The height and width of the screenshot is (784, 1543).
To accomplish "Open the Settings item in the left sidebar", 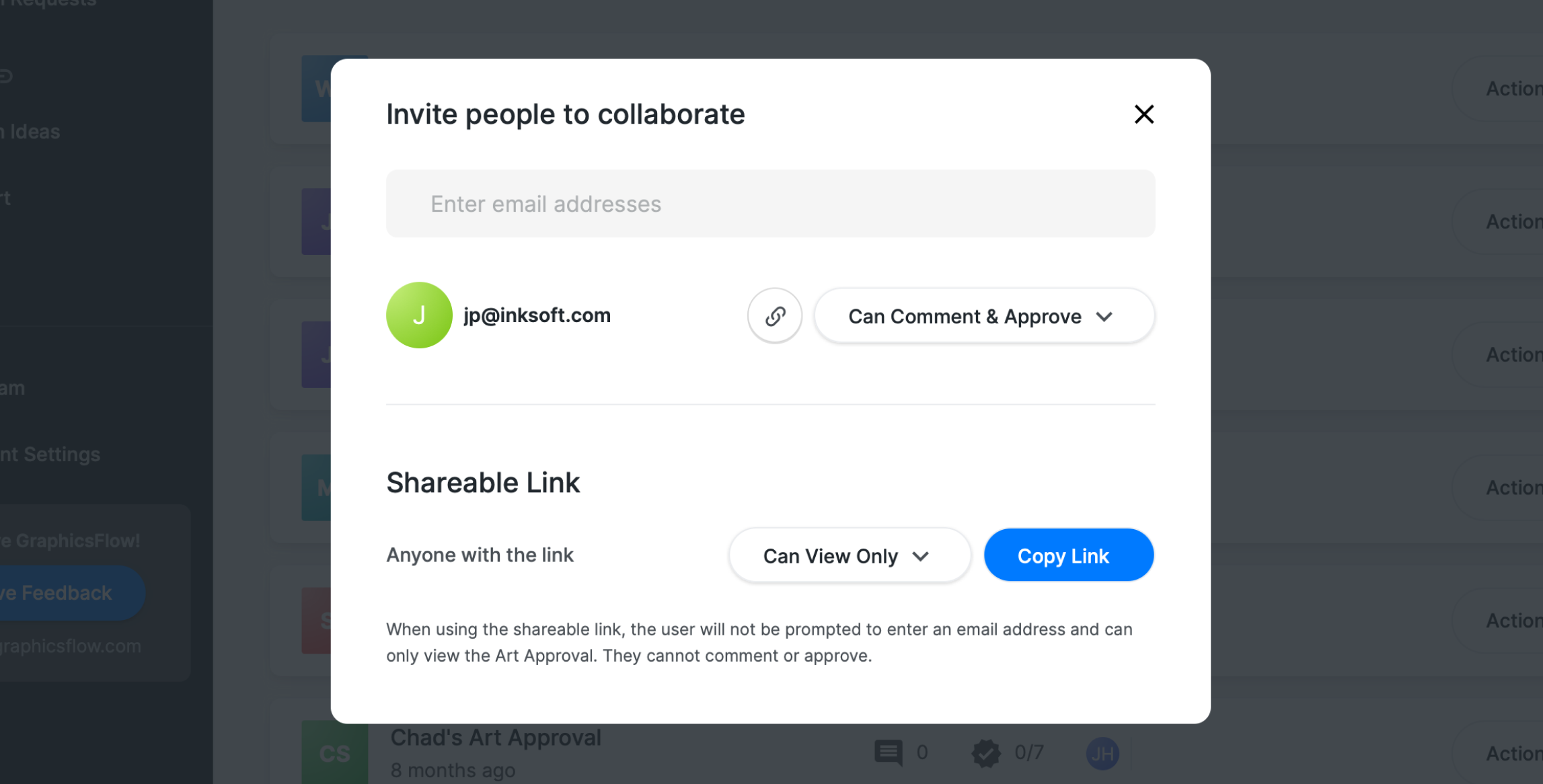I will (x=50, y=455).
